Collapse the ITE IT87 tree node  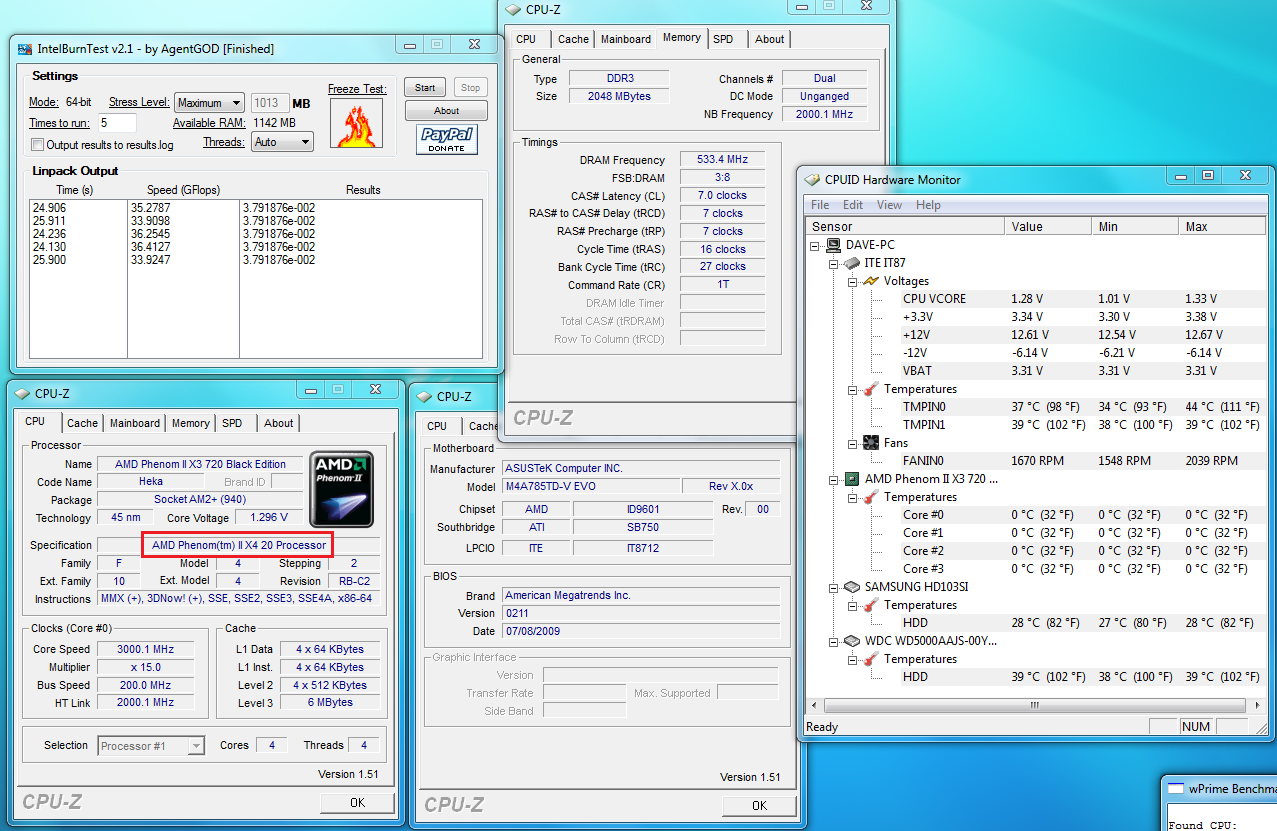[834, 263]
